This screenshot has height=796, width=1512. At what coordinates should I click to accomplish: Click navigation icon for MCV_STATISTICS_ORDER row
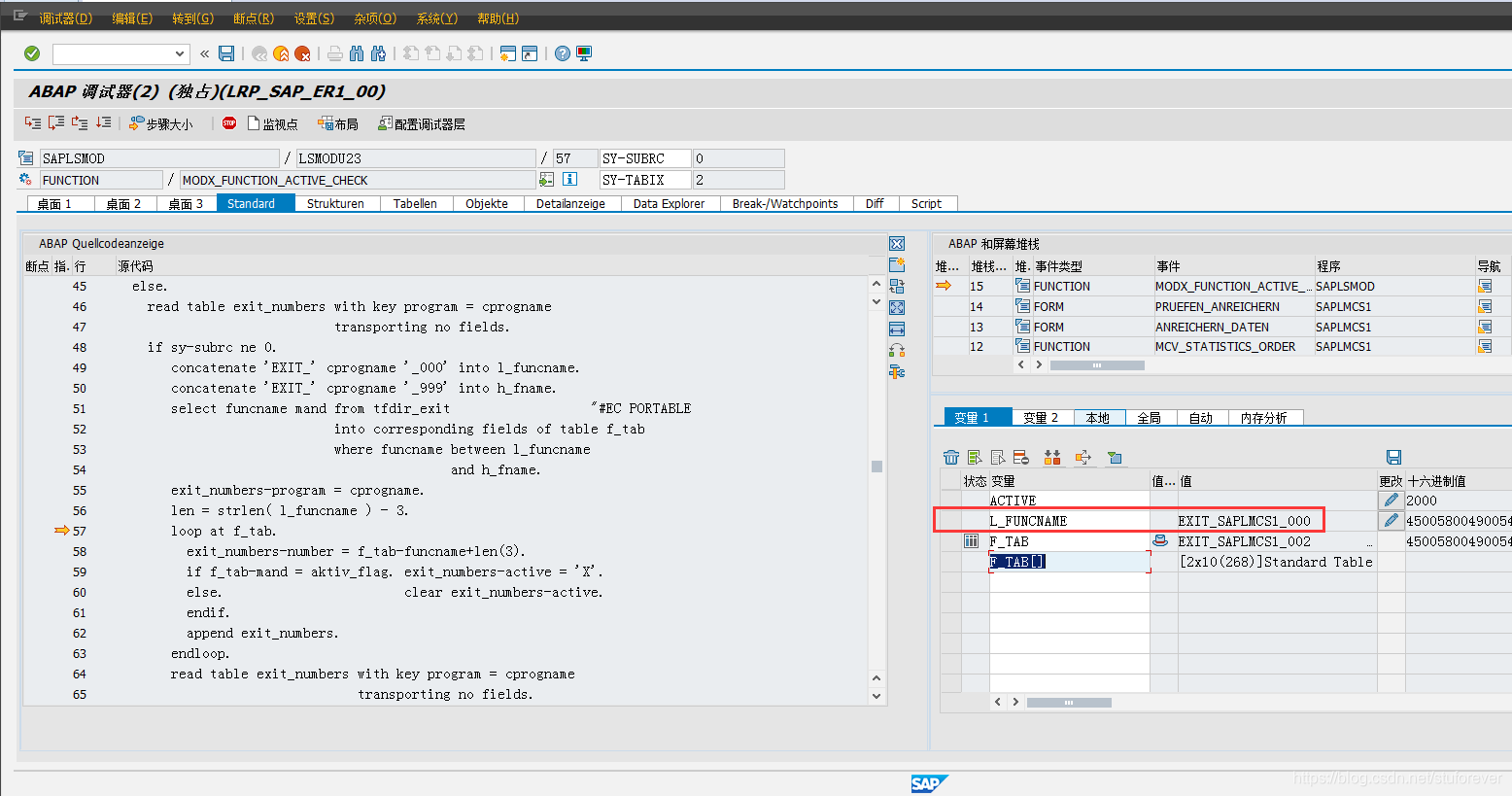click(x=1485, y=346)
